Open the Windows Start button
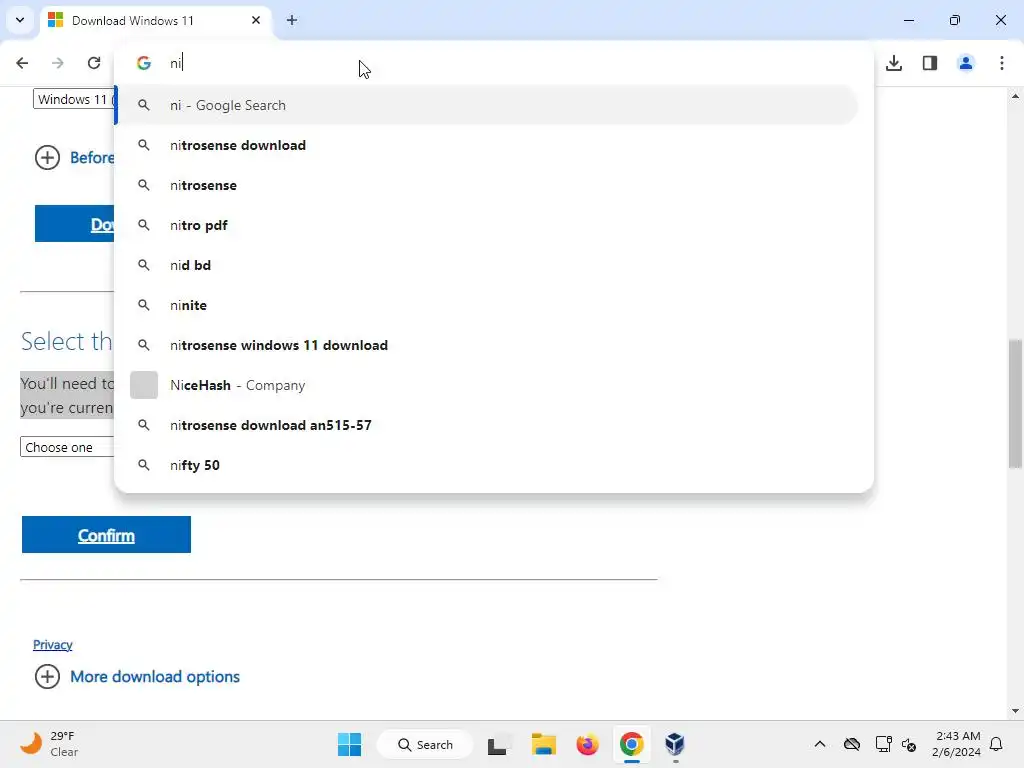The width and height of the screenshot is (1024, 768). tap(349, 744)
